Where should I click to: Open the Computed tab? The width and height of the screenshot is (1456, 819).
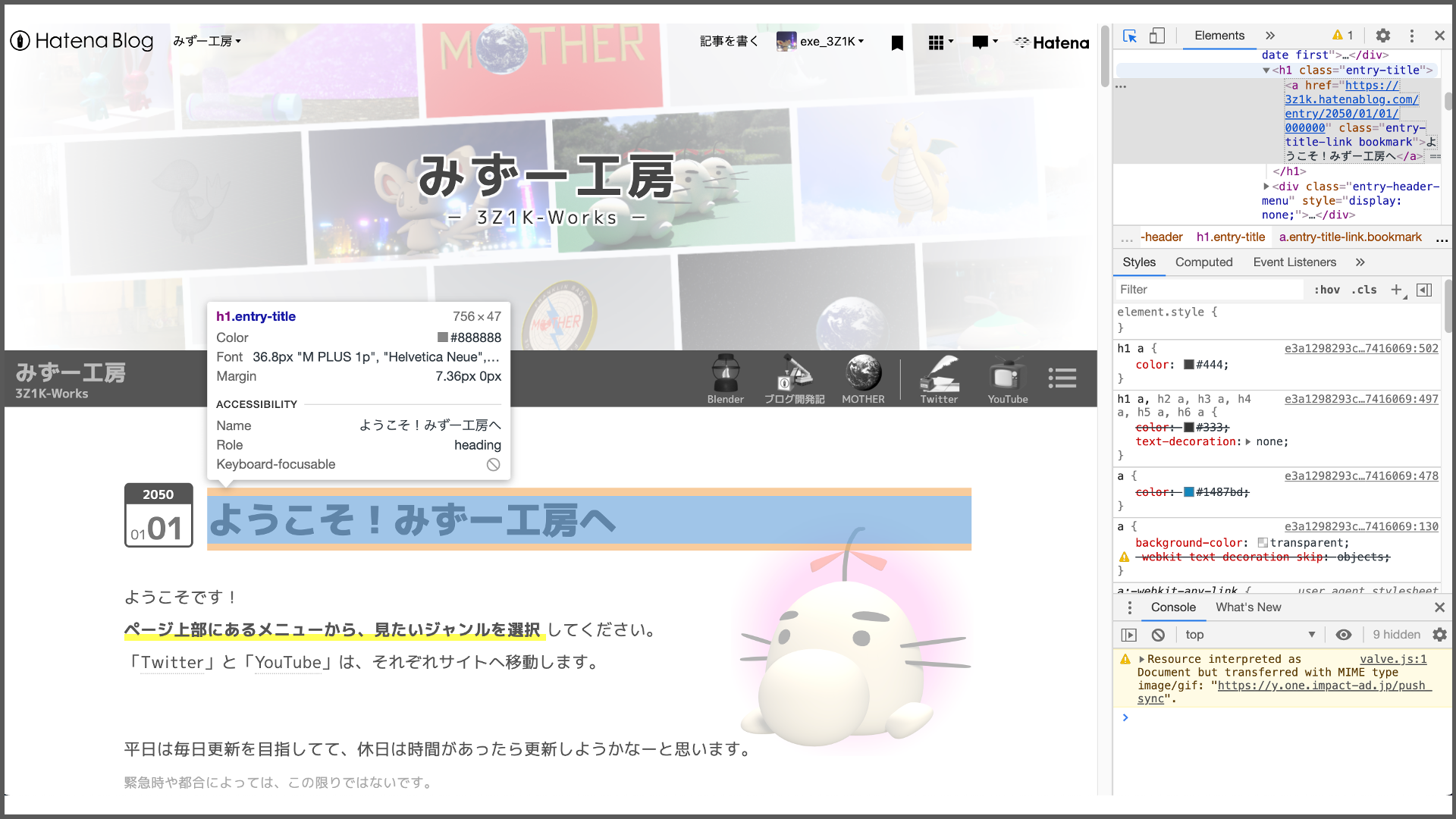(x=1203, y=262)
